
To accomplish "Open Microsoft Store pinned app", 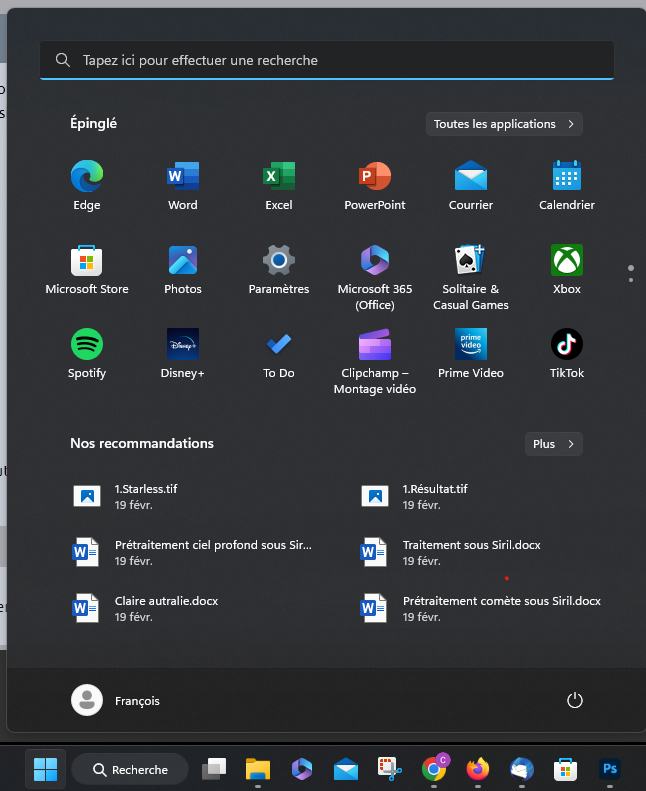I will (x=87, y=270).
